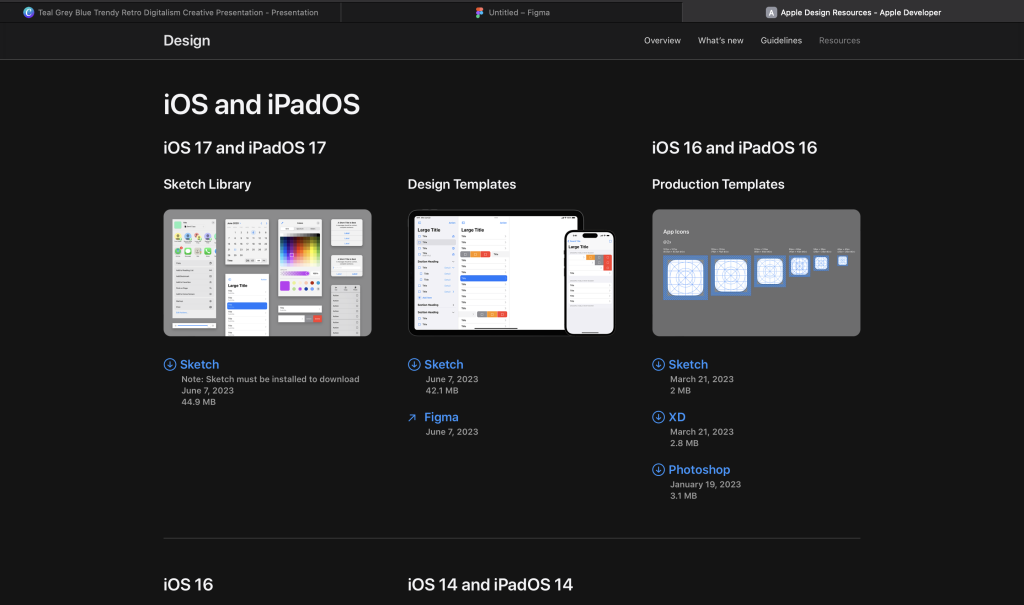Viewport: 1024px width, 605px height.
Task: Click the download icon beside Photoshop
Action: (658, 469)
